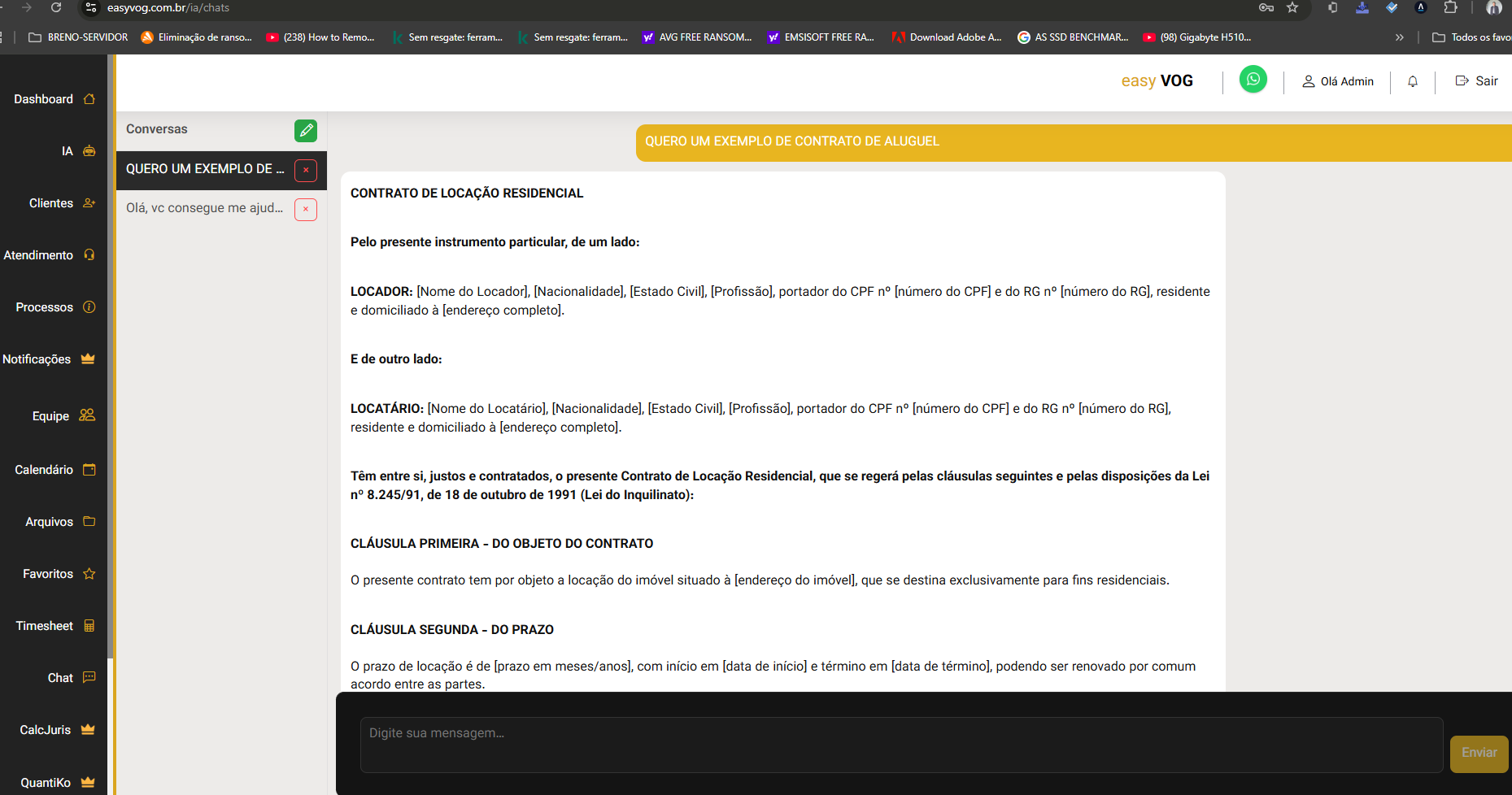This screenshot has height=795, width=1512.
Task: Open '(98) Gigabyte H510...' bookmark
Action: [1197, 37]
